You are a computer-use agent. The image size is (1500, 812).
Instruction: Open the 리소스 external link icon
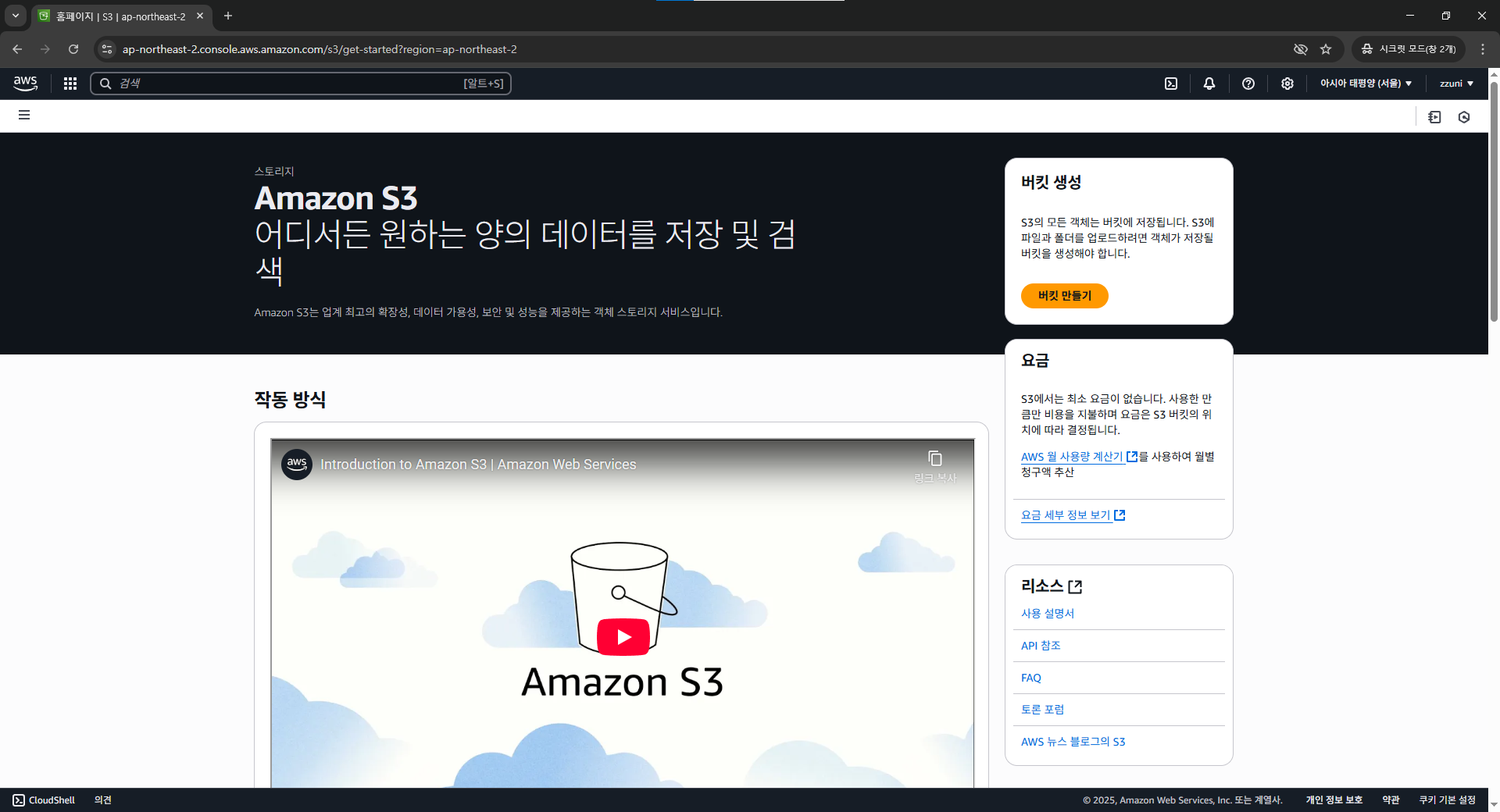click(1075, 586)
